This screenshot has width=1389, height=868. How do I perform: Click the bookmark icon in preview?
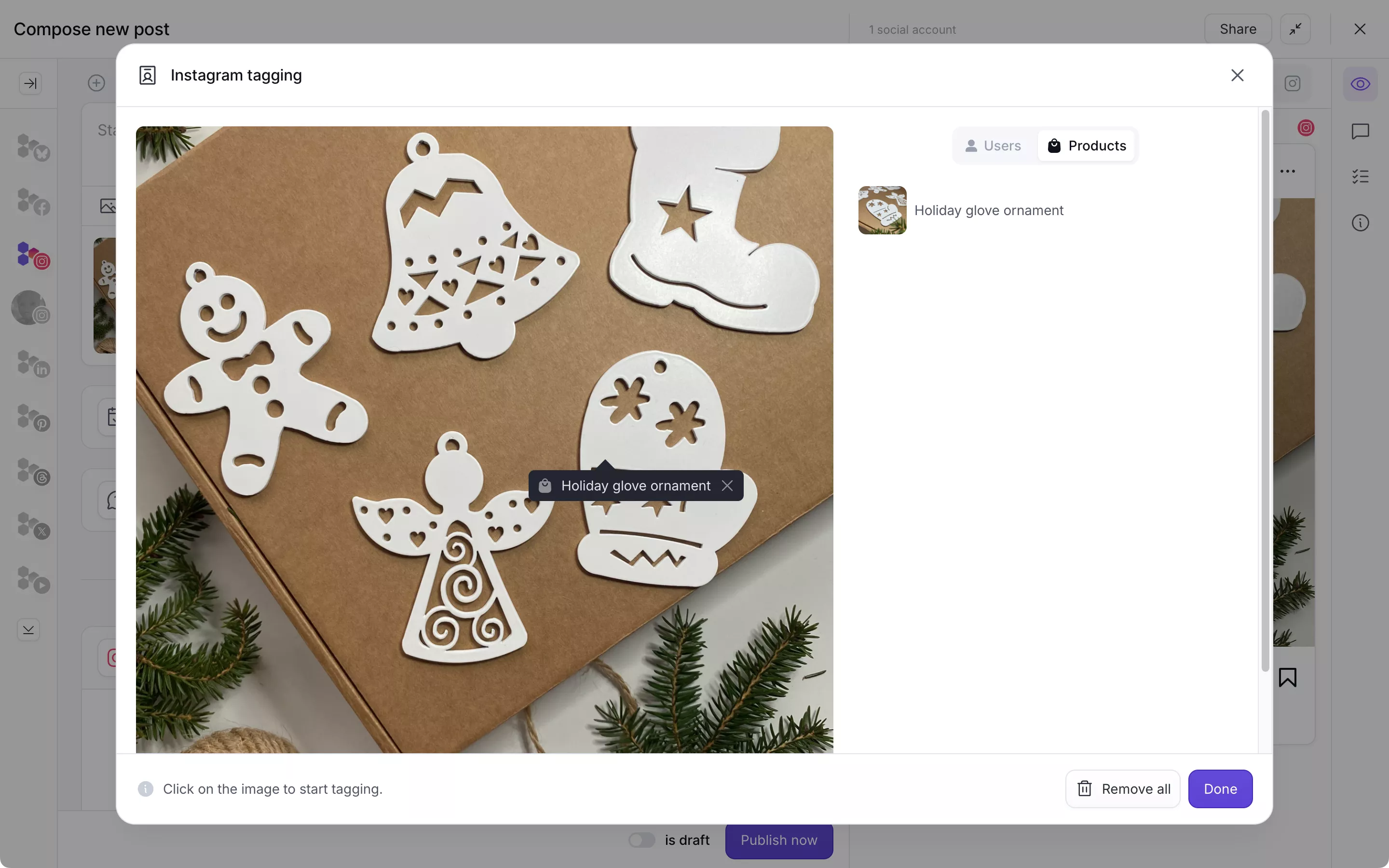(x=1287, y=678)
